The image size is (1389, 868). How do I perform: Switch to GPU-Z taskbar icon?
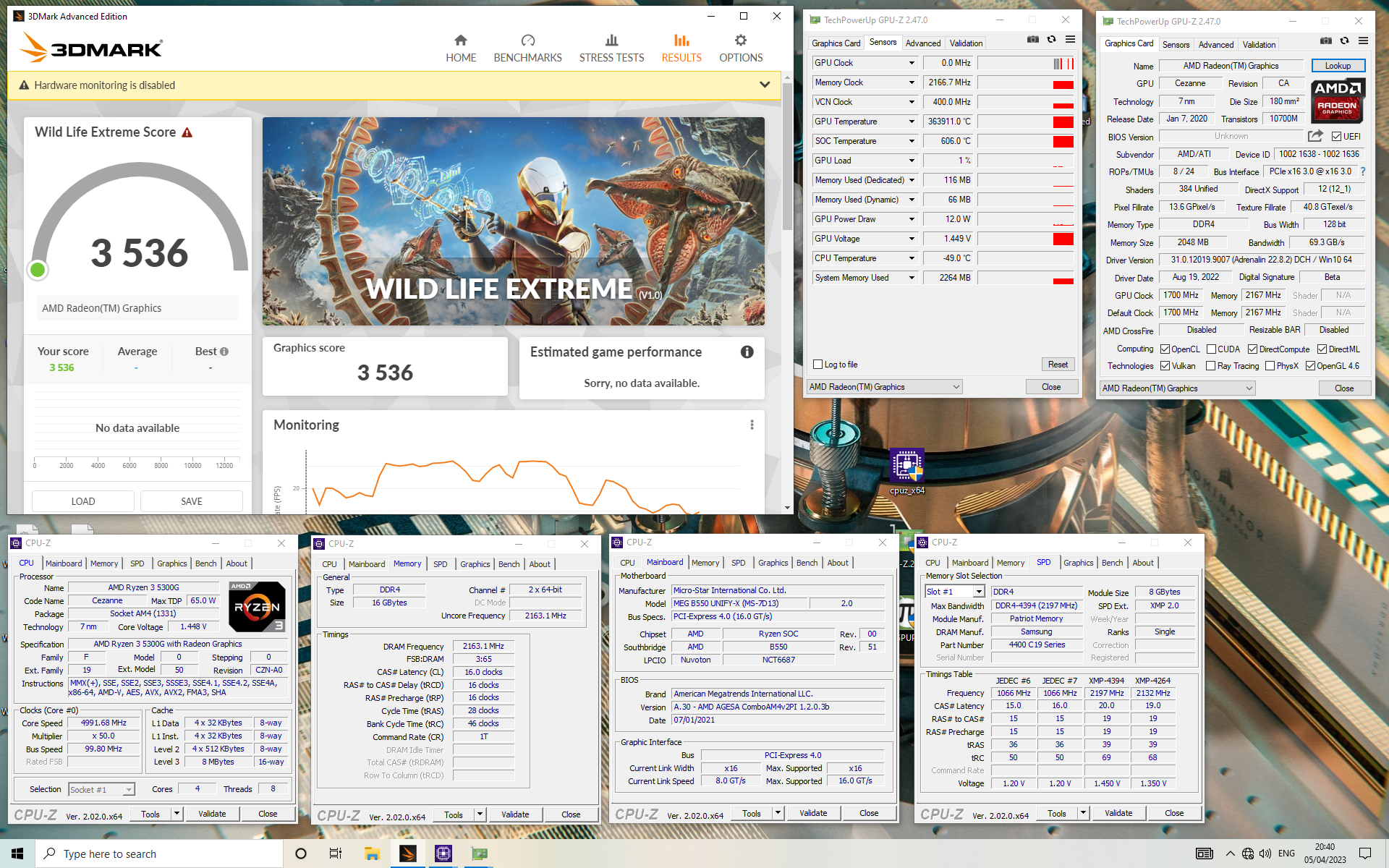pyautogui.click(x=479, y=854)
